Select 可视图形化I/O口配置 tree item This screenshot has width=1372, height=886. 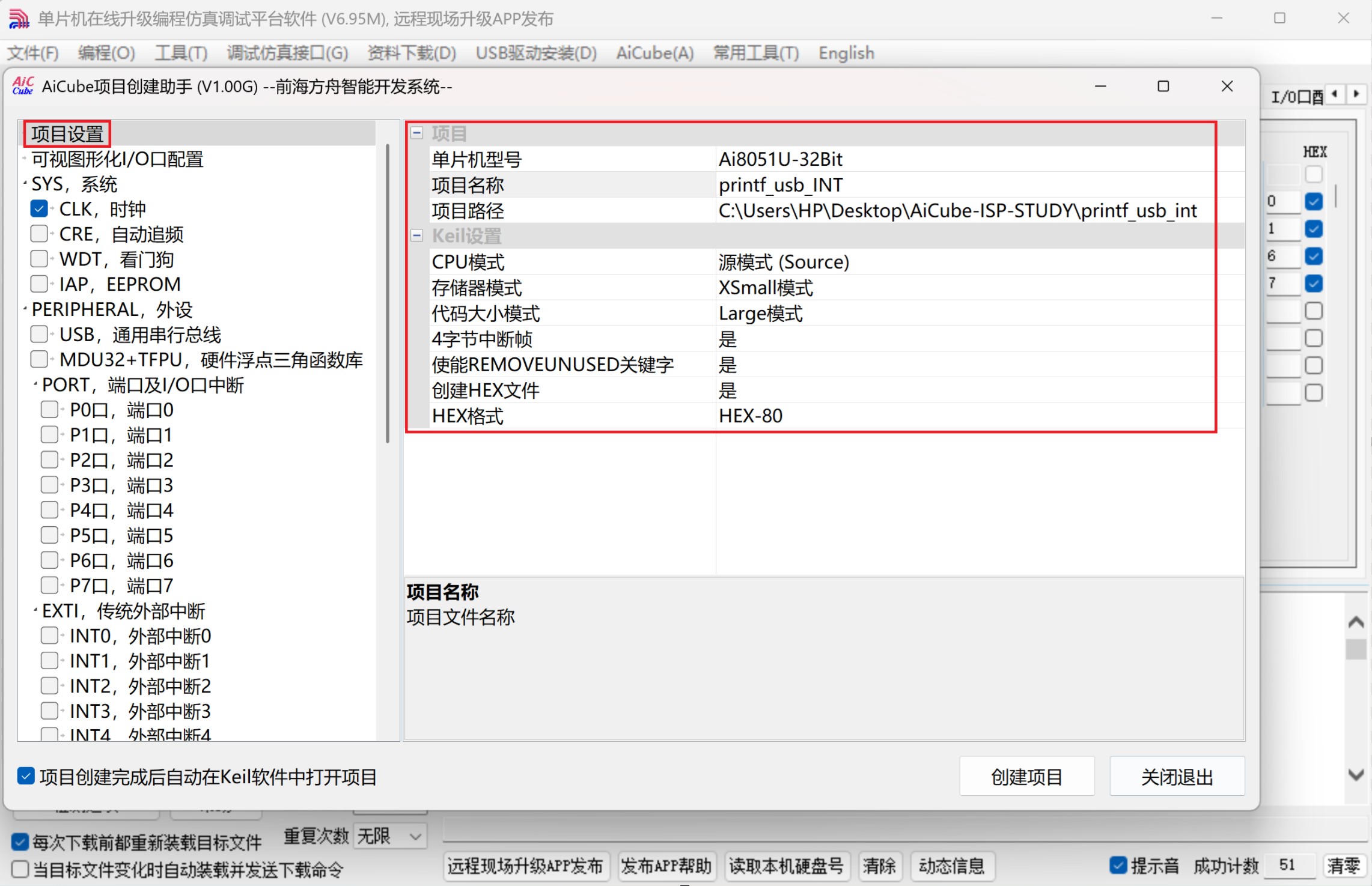point(117,159)
